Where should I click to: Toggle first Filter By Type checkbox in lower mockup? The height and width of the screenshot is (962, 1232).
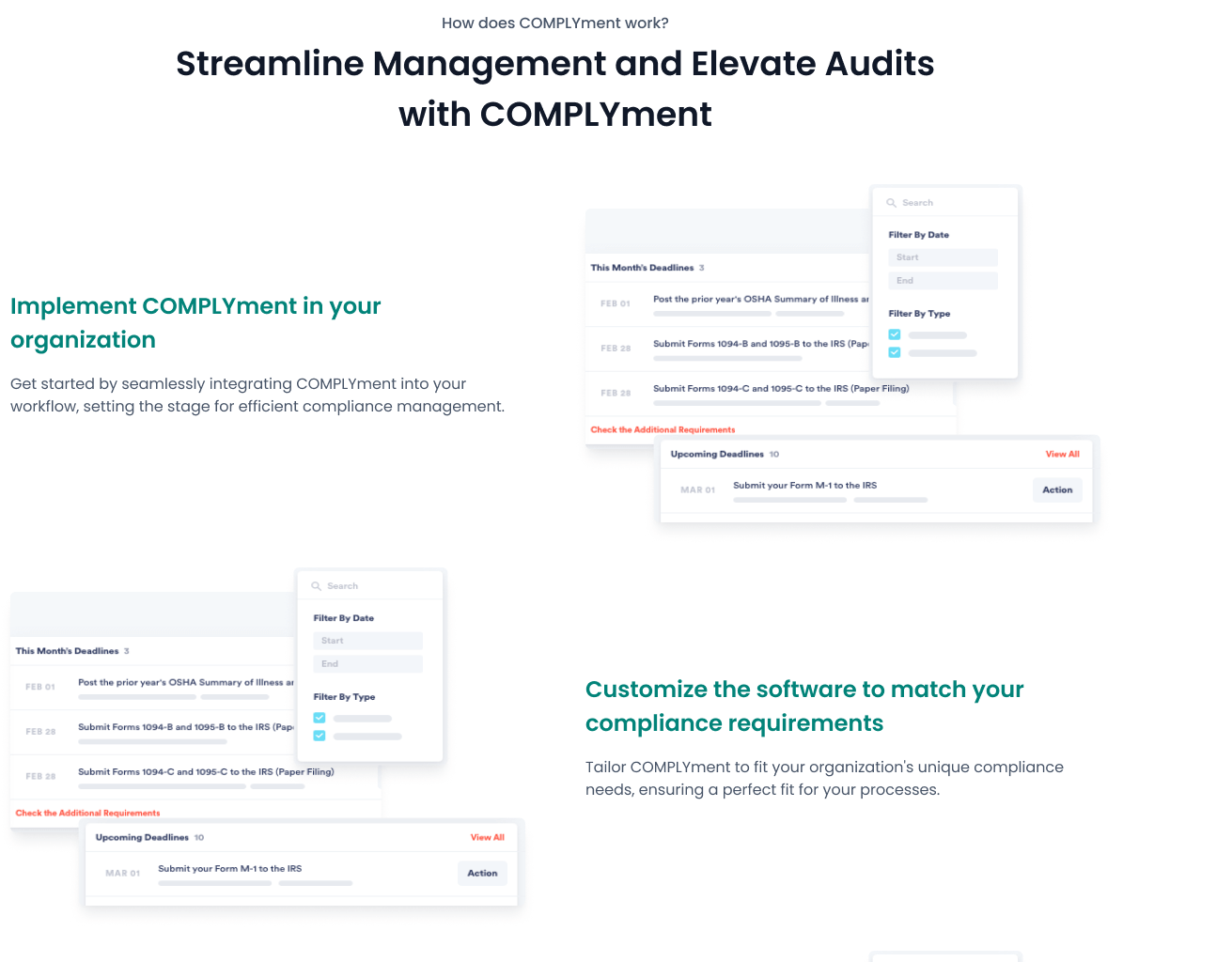coord(320,719)
